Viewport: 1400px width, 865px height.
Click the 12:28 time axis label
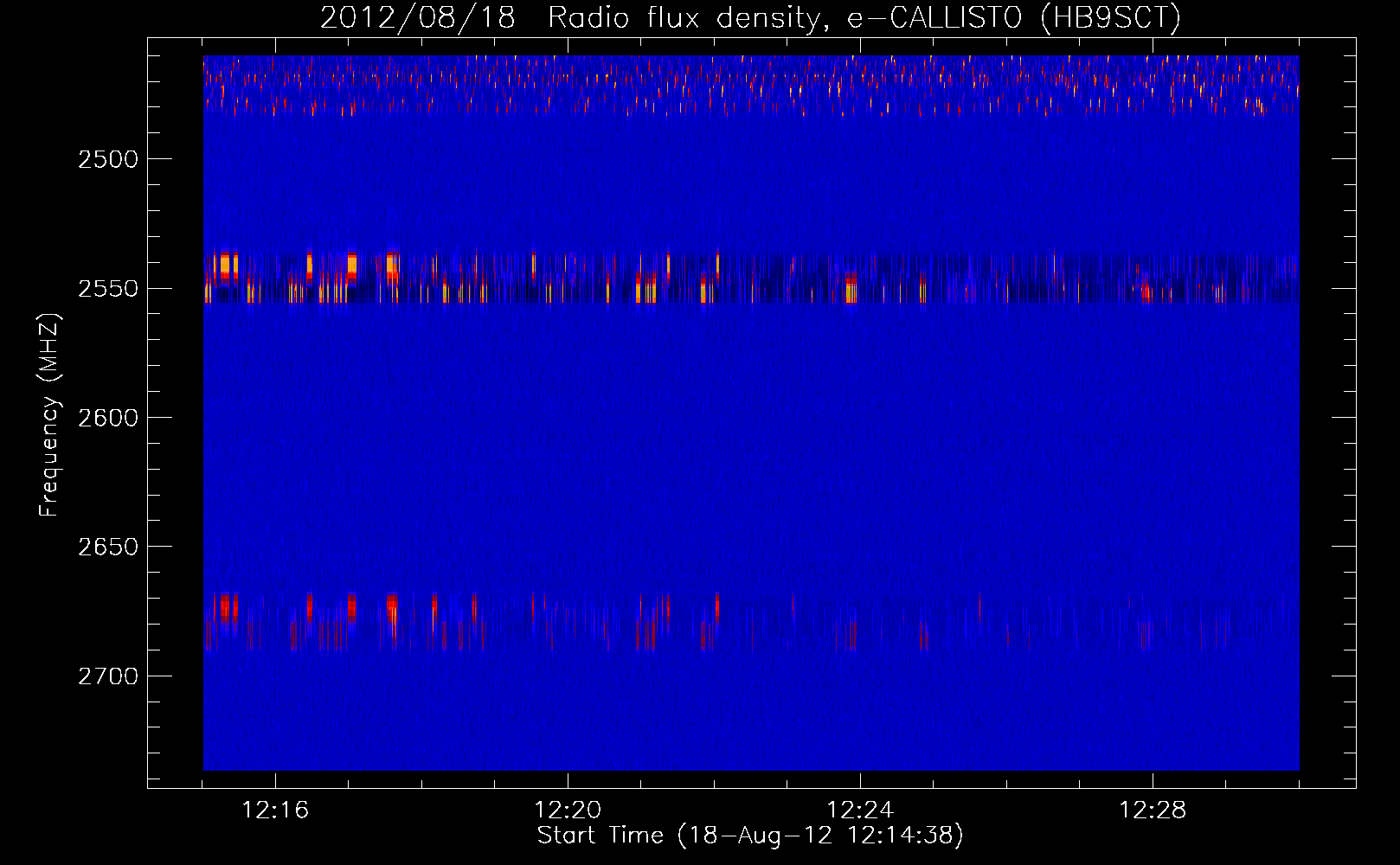click(1153, 811)
